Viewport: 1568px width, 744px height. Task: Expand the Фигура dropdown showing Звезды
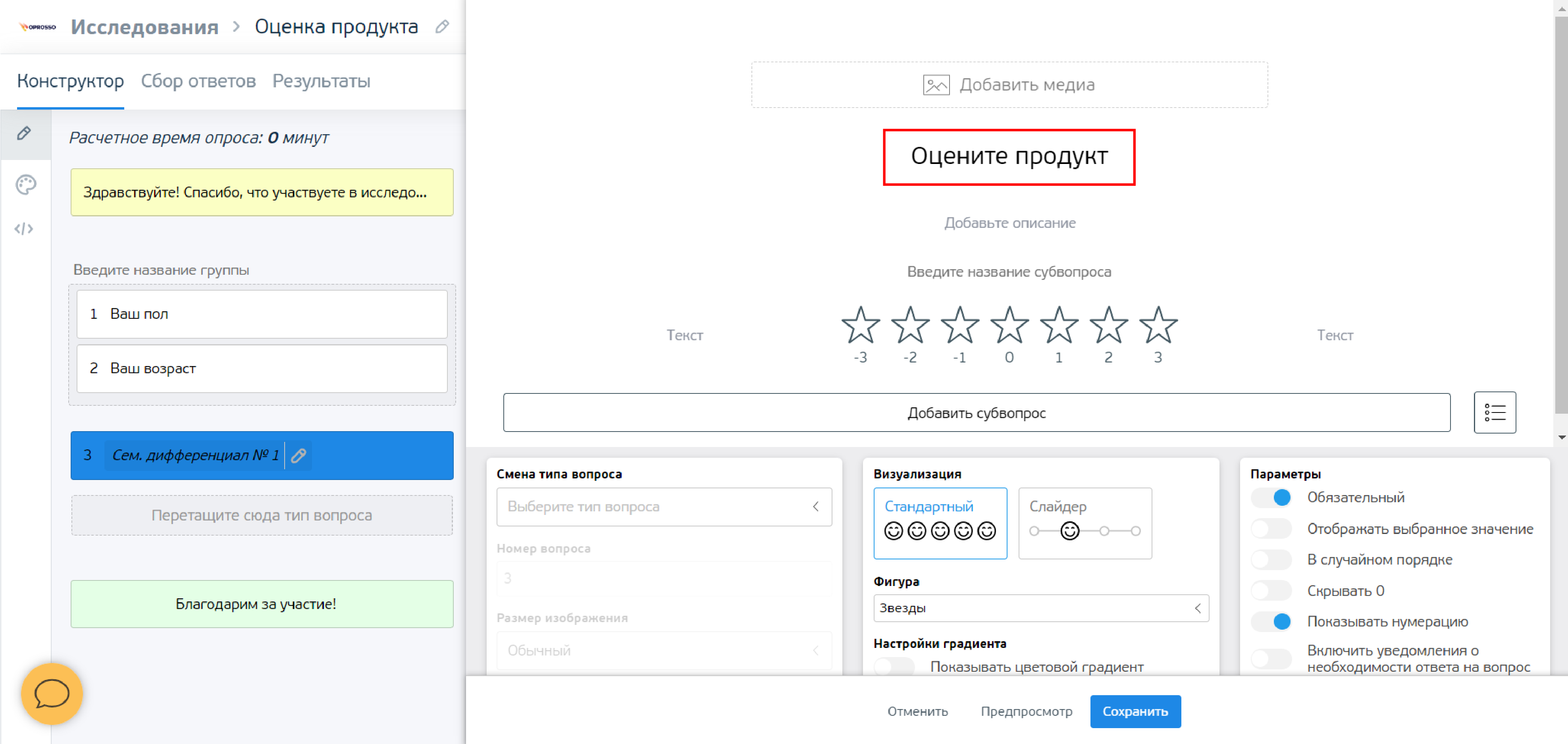tap(1040, 607)
